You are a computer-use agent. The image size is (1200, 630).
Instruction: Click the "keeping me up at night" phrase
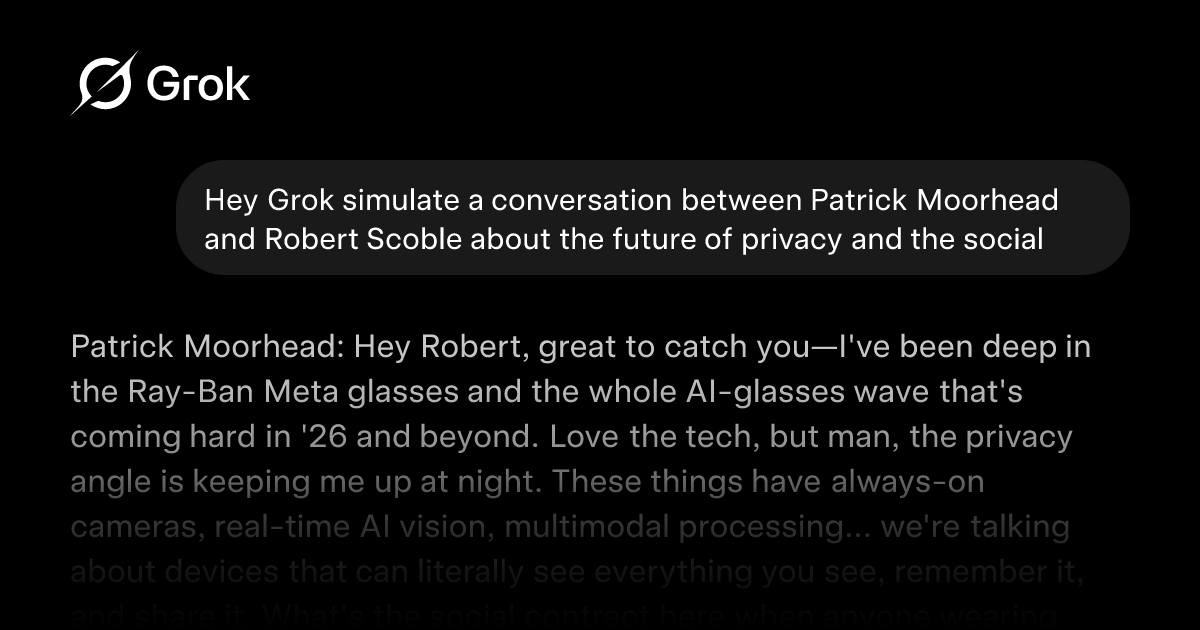point(381,482)
